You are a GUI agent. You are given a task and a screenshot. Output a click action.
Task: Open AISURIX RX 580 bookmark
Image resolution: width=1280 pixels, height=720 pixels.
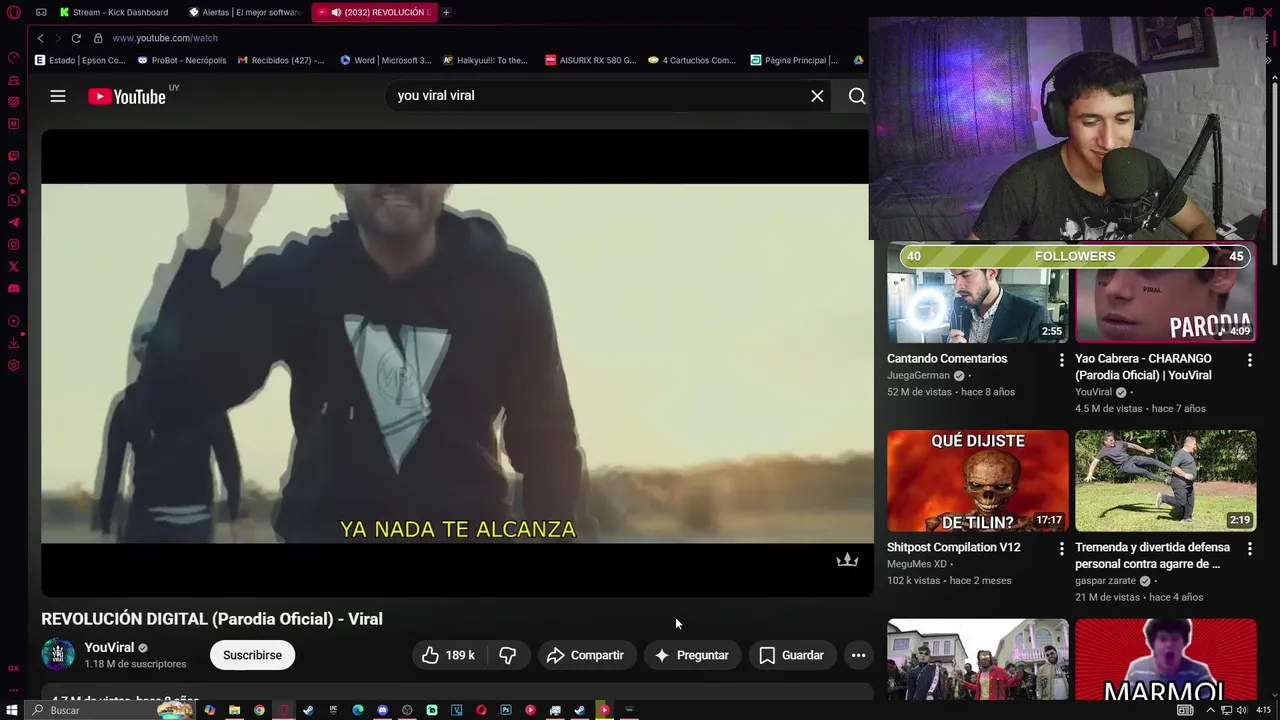pyautogui.click(x=590, y=60)
